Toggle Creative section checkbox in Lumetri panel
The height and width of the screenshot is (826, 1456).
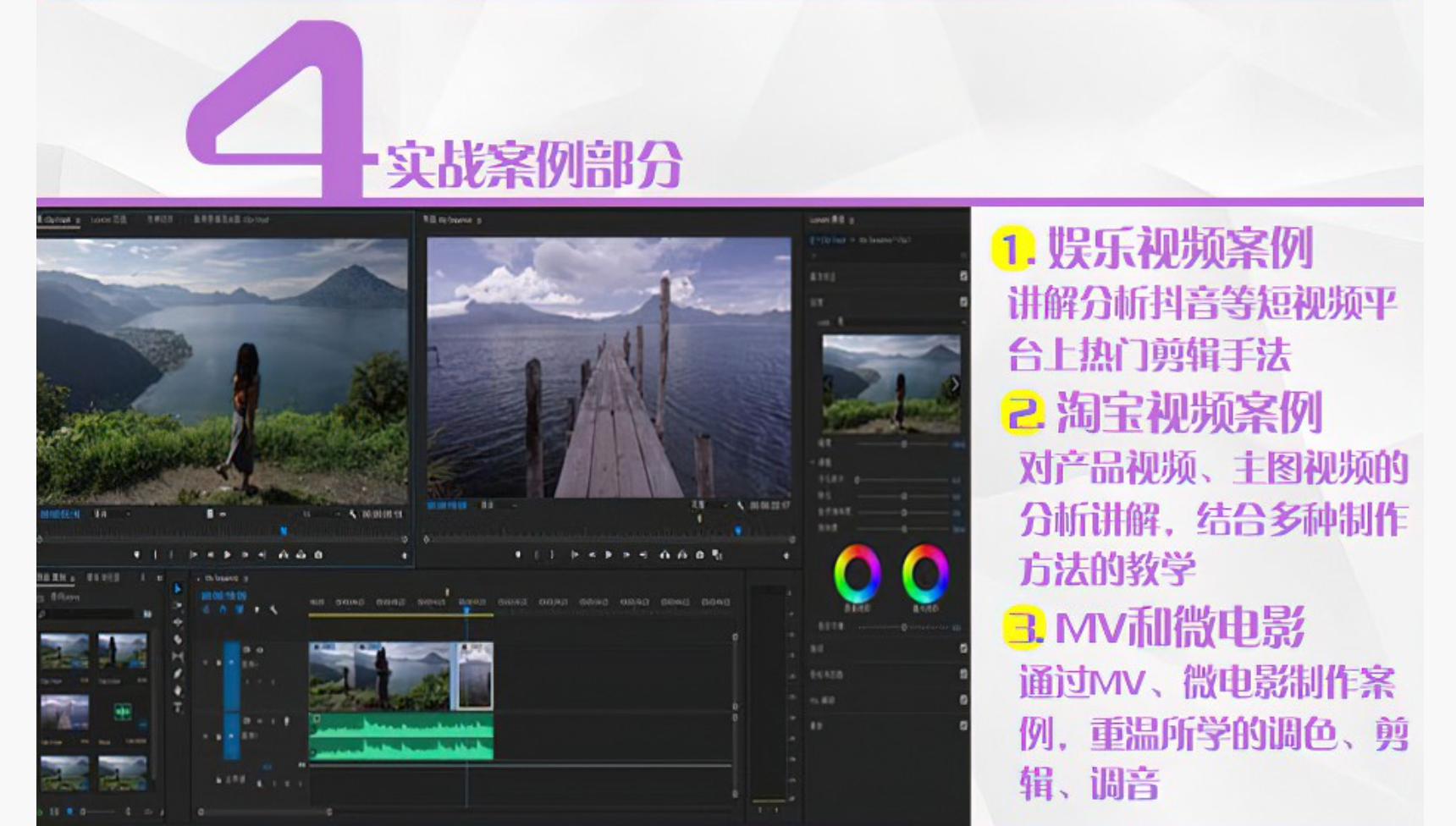click(x=963, y=302)
